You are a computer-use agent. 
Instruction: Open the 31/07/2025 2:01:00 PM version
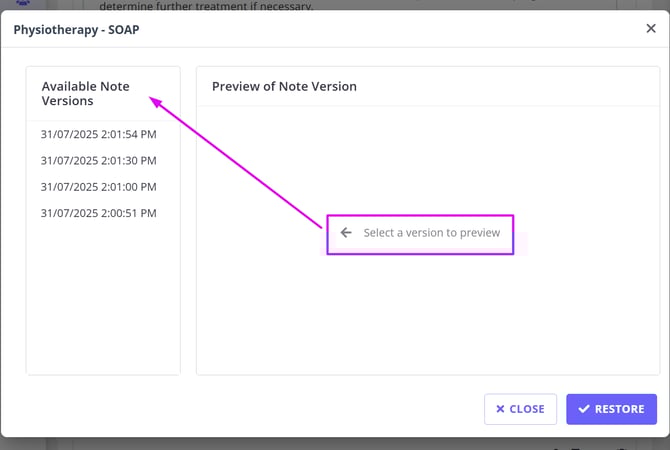point(98,187)
